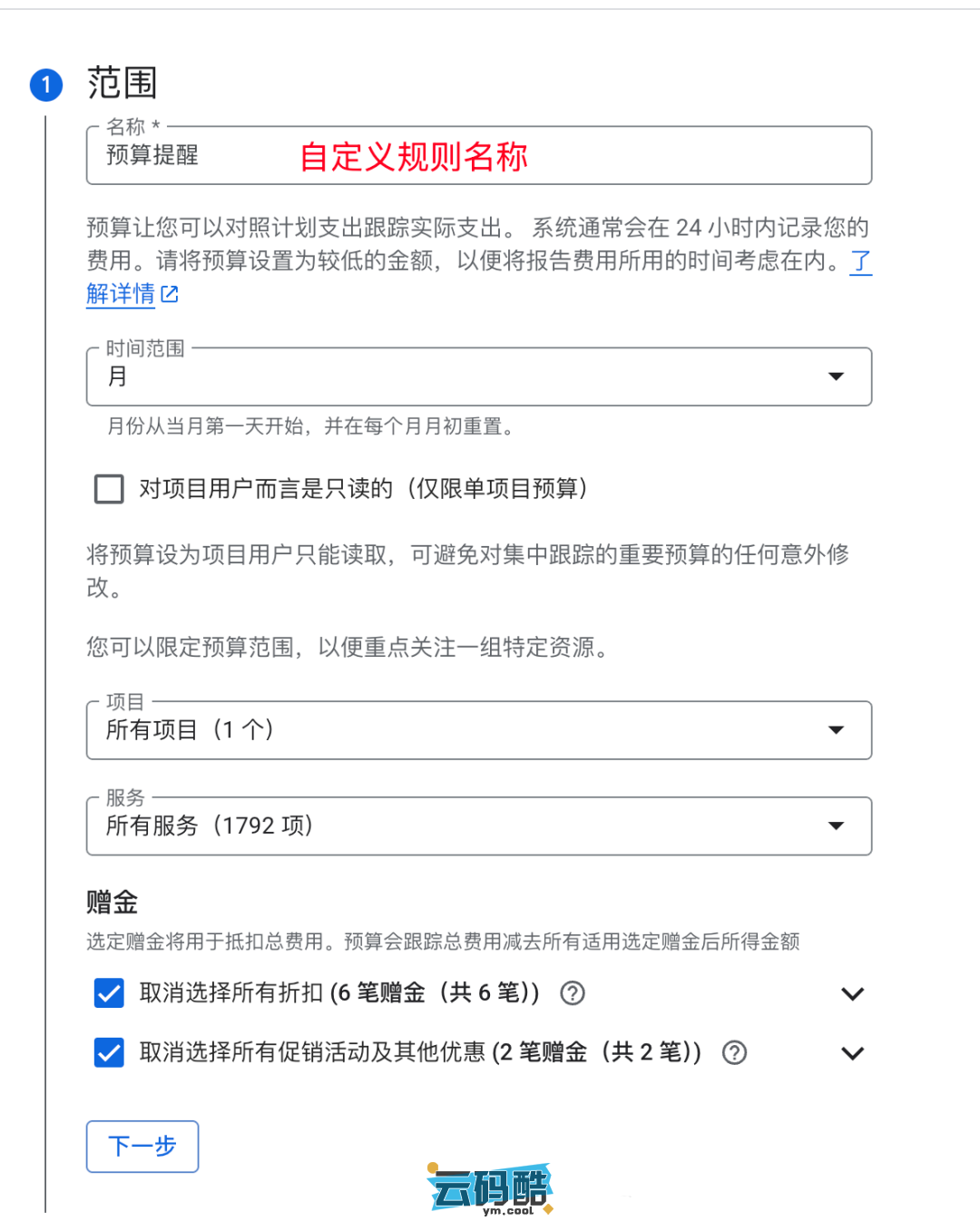The height and width of the screenshot is (1221, 980).
Task: Click the 范围 section heading
Action: click(122, 83)
